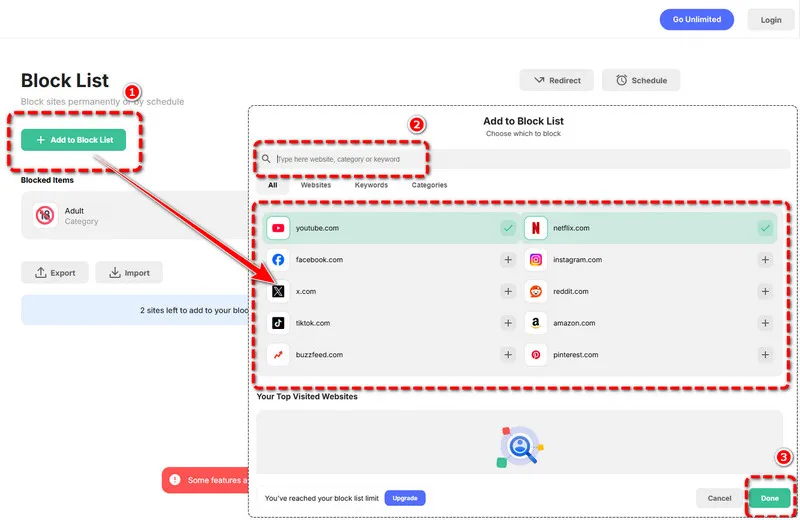This screenshot has width=800, height=520.
Task: Add pinterest.com with its plus button
Action: (x=765, y=355)
